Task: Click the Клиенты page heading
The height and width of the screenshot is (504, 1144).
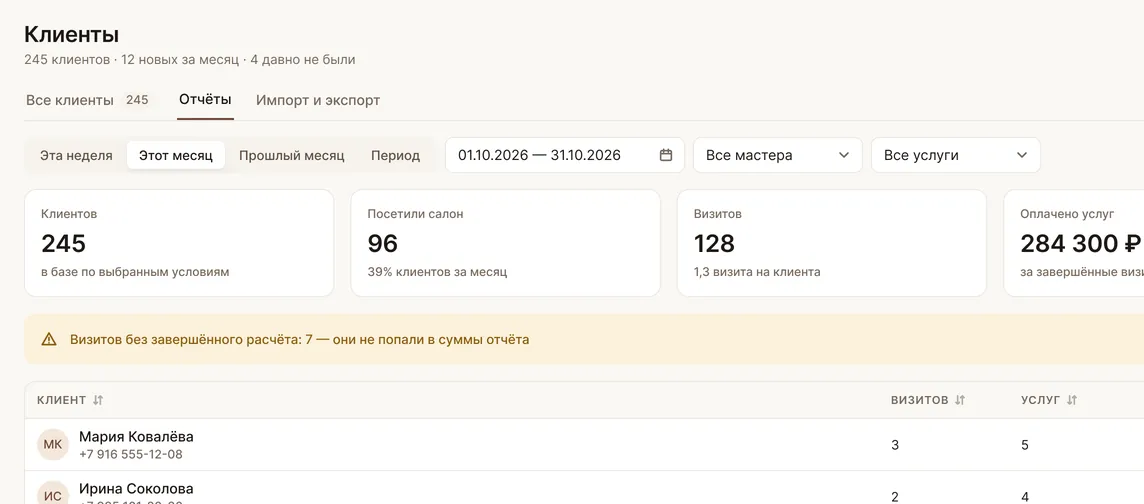Action: 72,34
